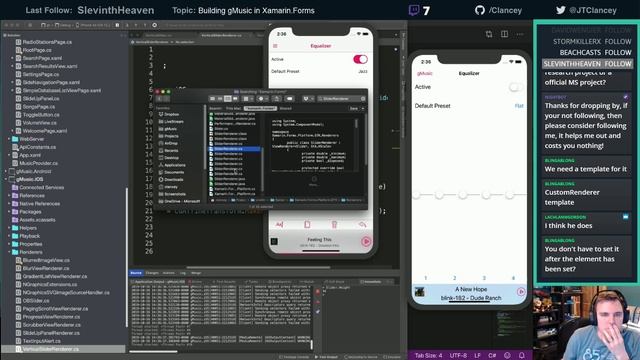Click Finder back/forward navigation buttons
The image size is (640, 360).
(x=162, y=99)
